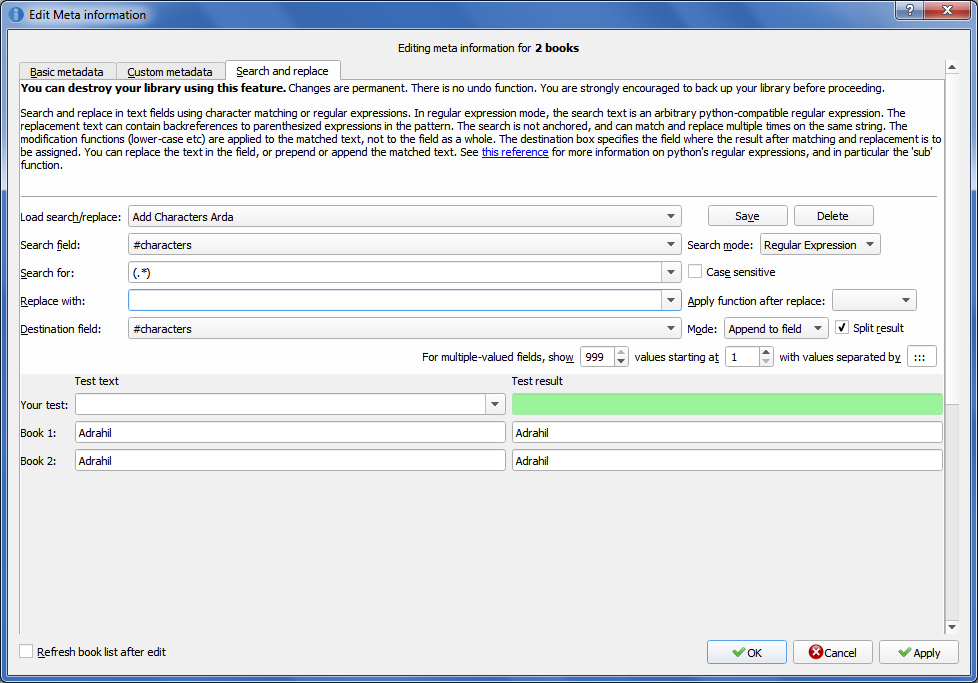Open the Load search/replace dropdown
Viewport: 978px width, 683px height.
404,216
